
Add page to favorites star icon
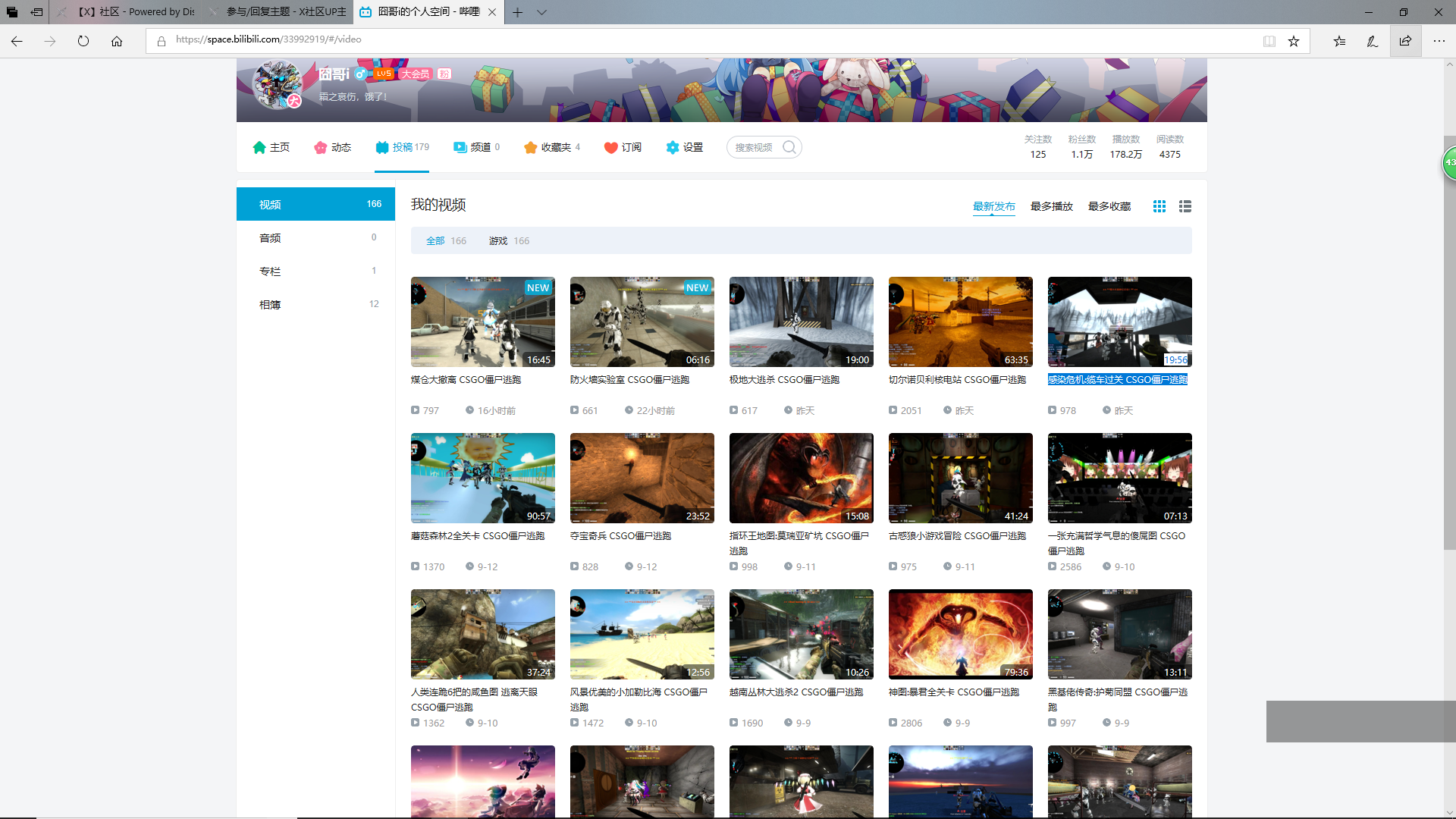click(x=1294, y=41)
